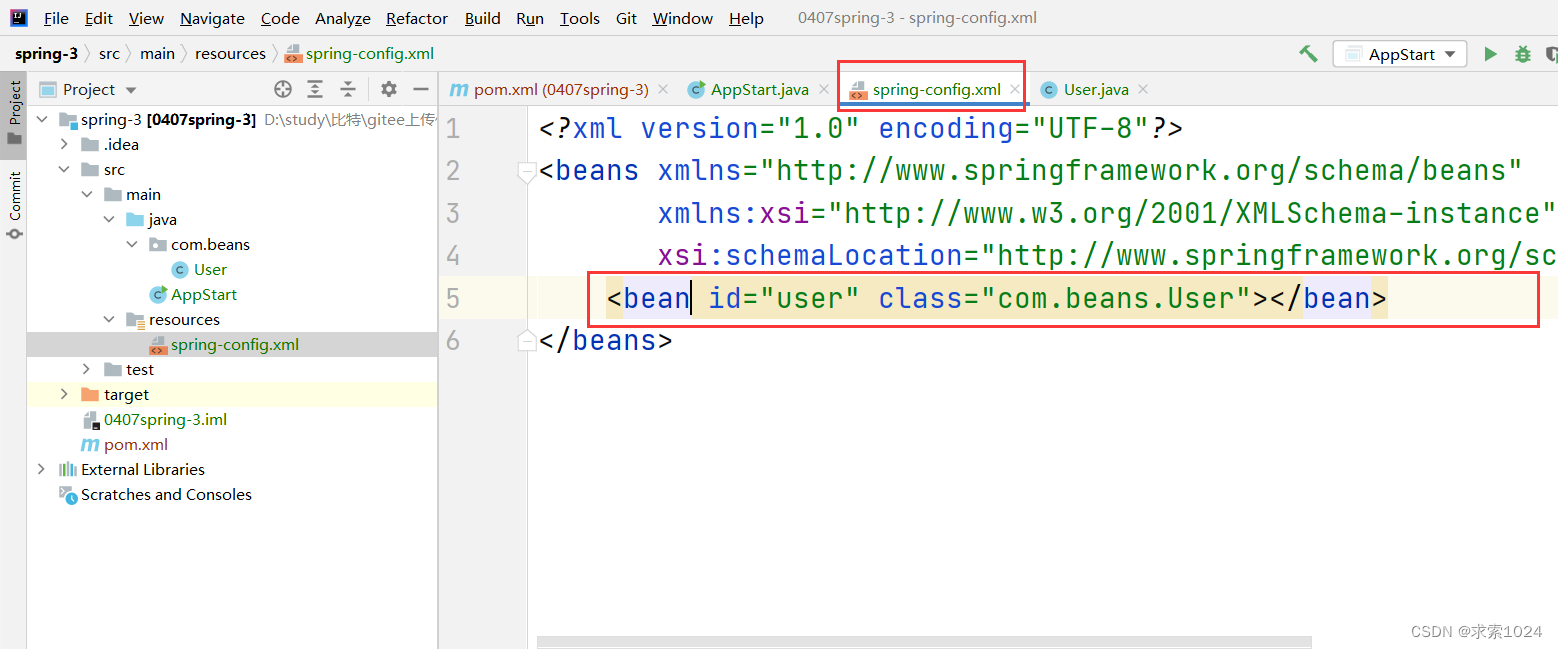Screen dimensions: 1558x649
Task: Click the Build project hammer icon
Action: (1308, 54)
